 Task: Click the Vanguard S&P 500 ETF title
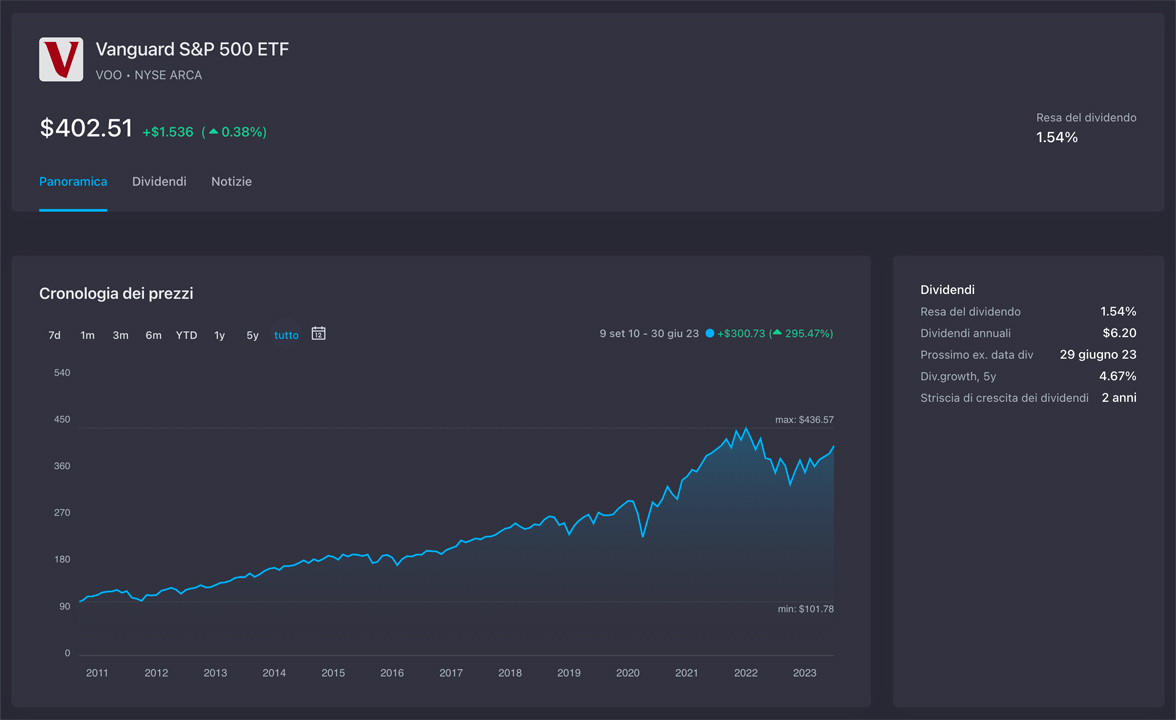192,49
